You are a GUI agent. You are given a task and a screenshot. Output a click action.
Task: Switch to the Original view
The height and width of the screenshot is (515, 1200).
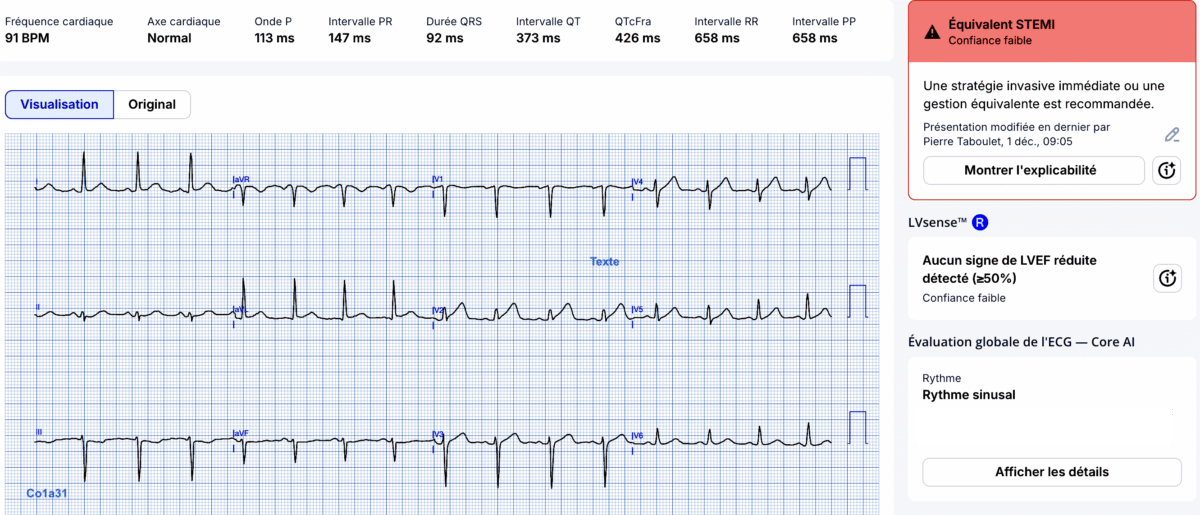(152, 105)
